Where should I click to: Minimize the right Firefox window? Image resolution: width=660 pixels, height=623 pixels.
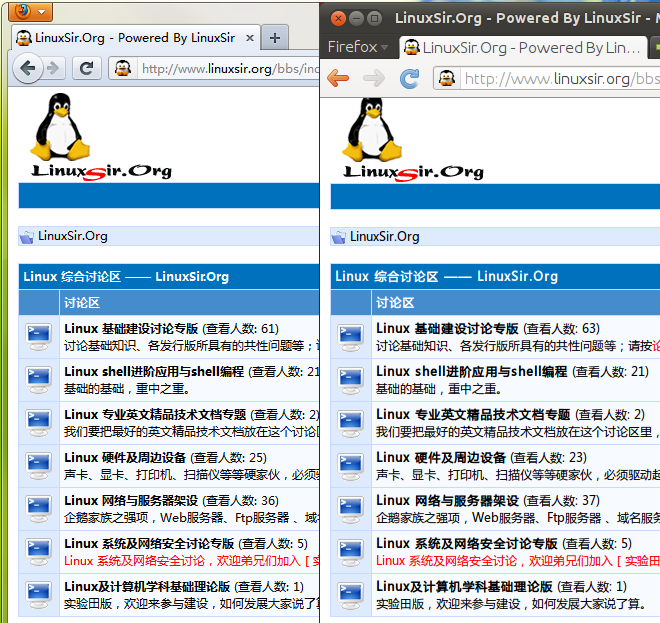[357, 19]
